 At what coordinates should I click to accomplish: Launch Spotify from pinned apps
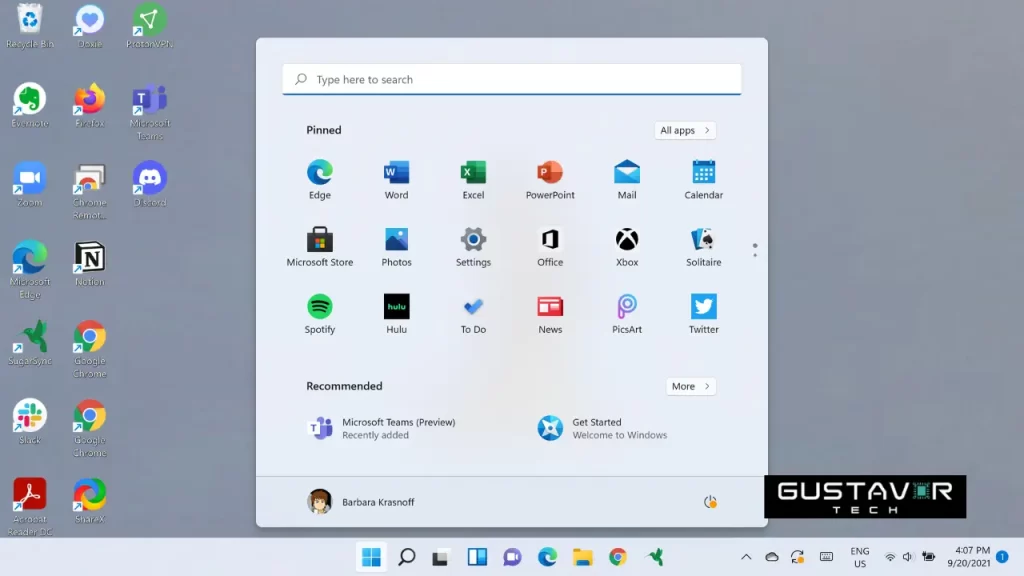319,314
